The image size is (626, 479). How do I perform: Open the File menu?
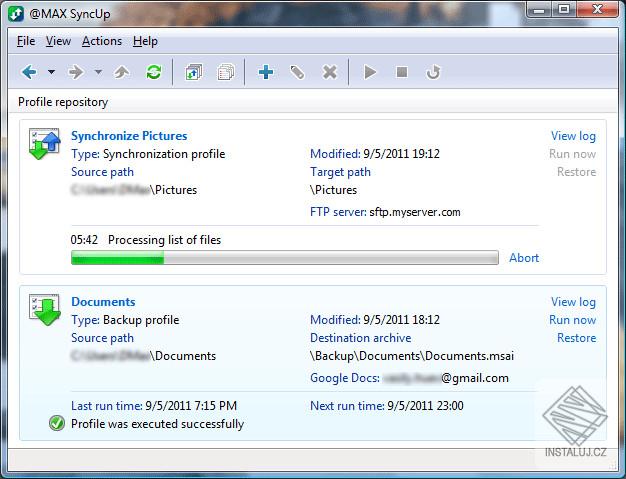[x=26, y=41]
